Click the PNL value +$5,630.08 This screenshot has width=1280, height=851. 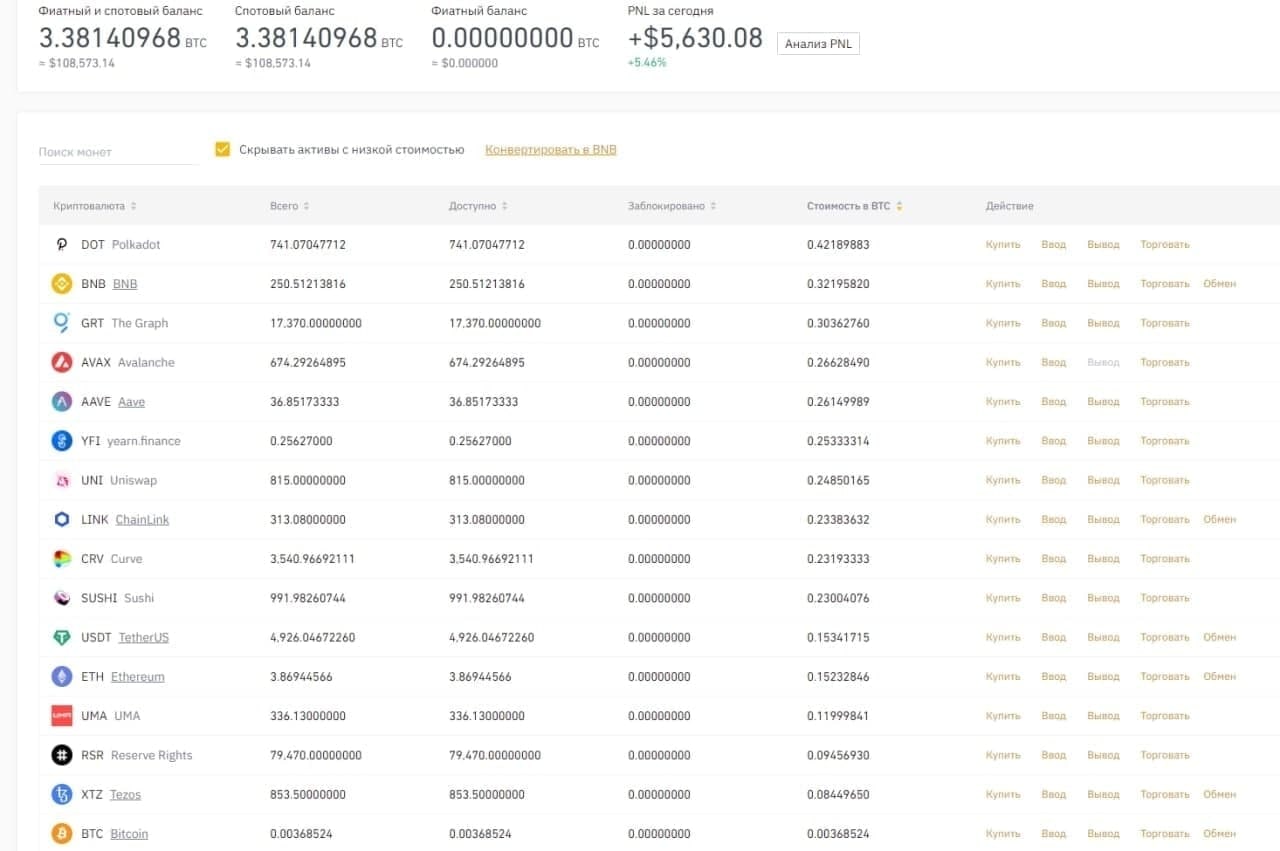pyautogui.click(x=695, y=39)
